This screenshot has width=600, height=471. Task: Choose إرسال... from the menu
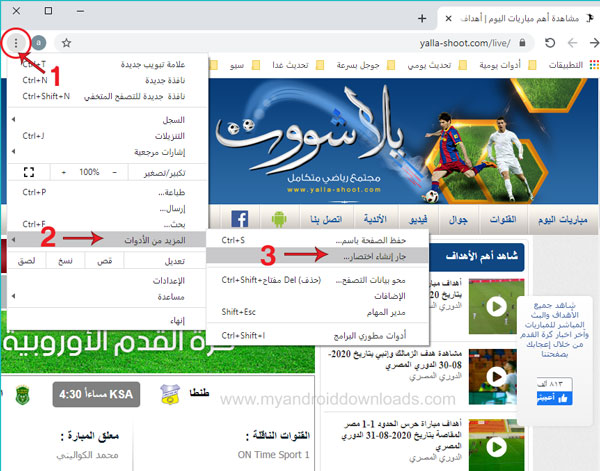tap(108, 209)
